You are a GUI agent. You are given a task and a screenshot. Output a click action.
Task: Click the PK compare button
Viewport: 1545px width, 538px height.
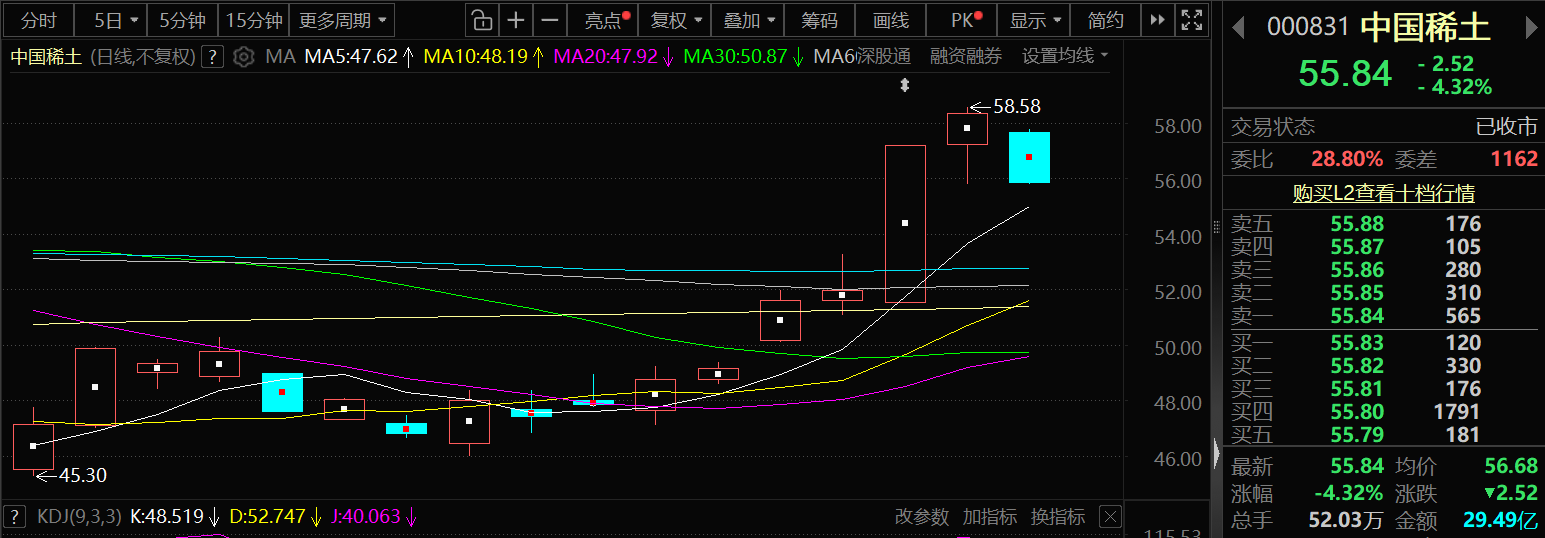964,20
